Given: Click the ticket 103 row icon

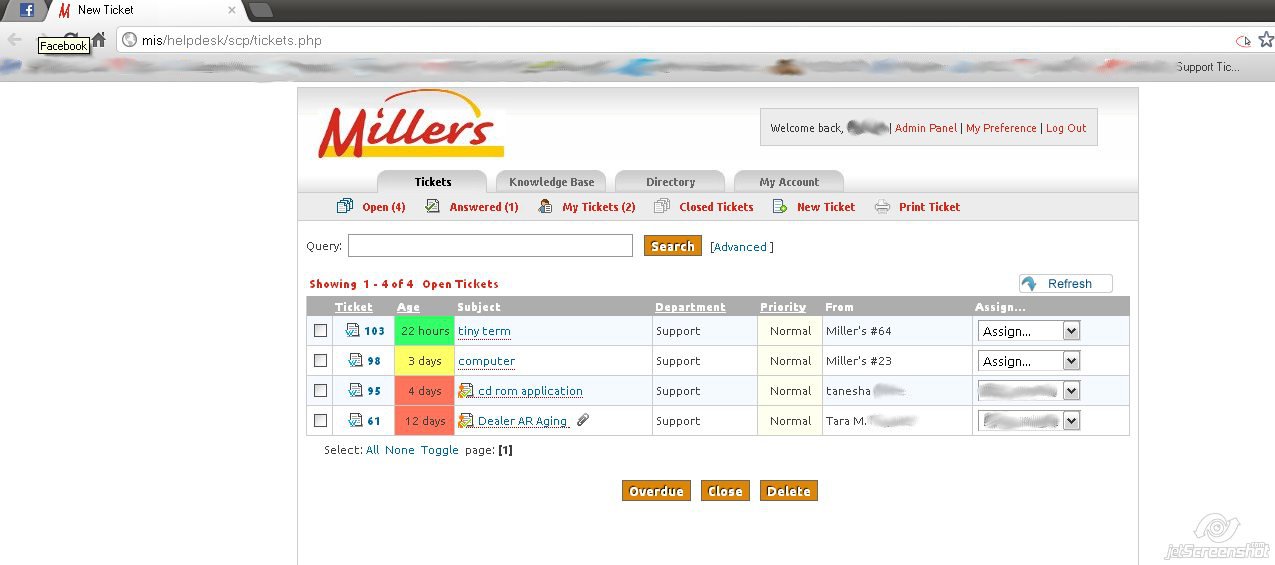Looking at the screenshot, I should click(352, 330).
